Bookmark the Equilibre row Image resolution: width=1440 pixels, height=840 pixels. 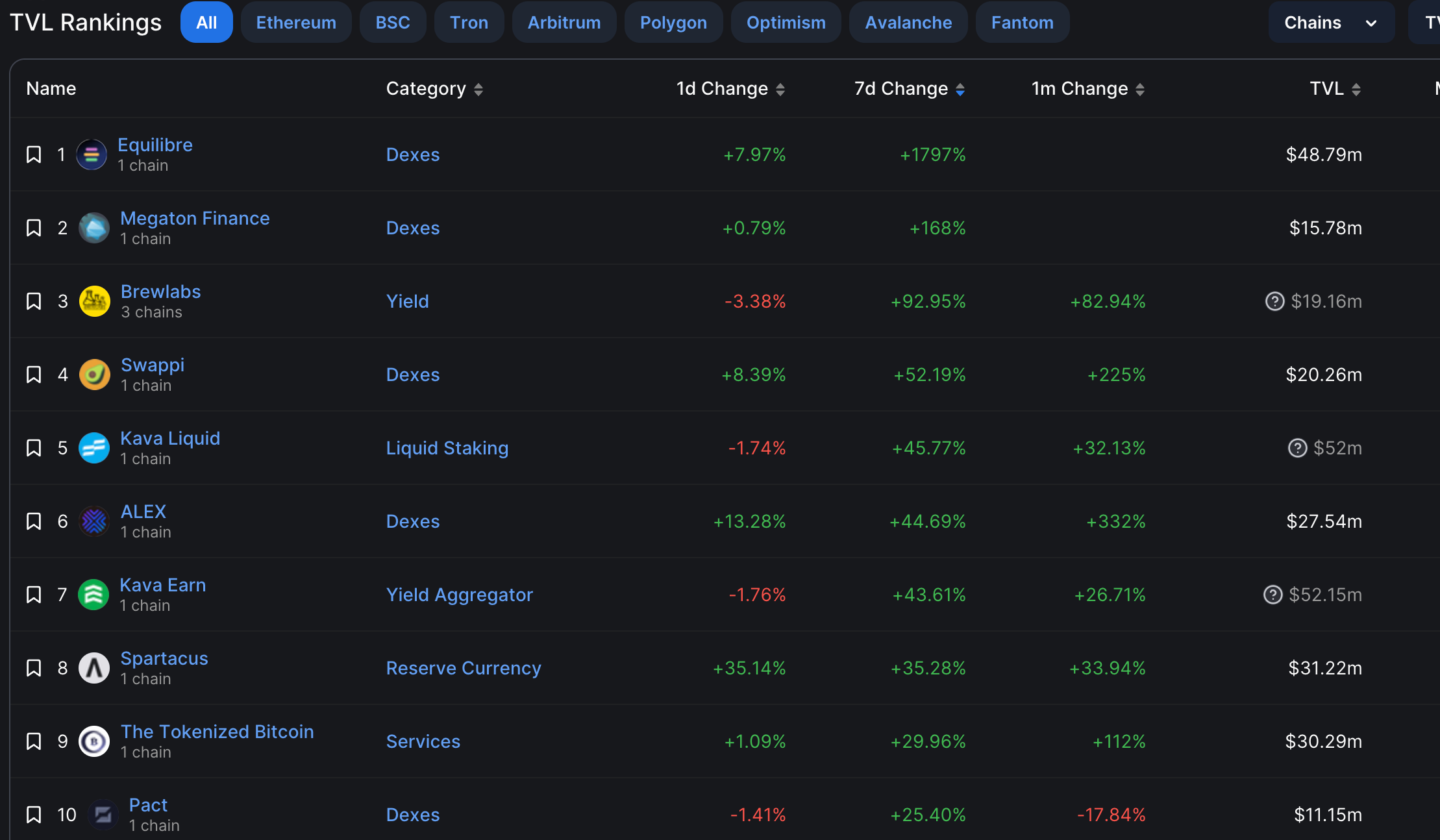[34, 154]
